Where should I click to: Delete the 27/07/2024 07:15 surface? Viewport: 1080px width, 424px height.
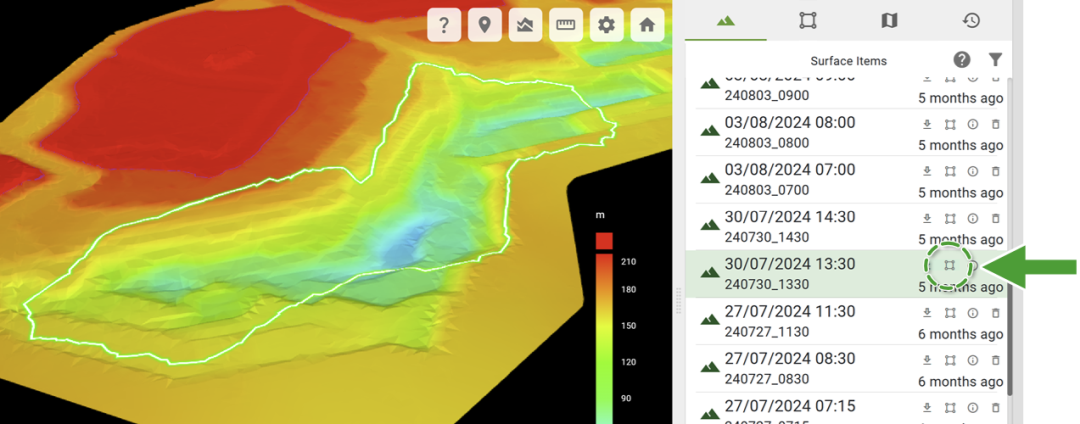(x=995, y=407)
